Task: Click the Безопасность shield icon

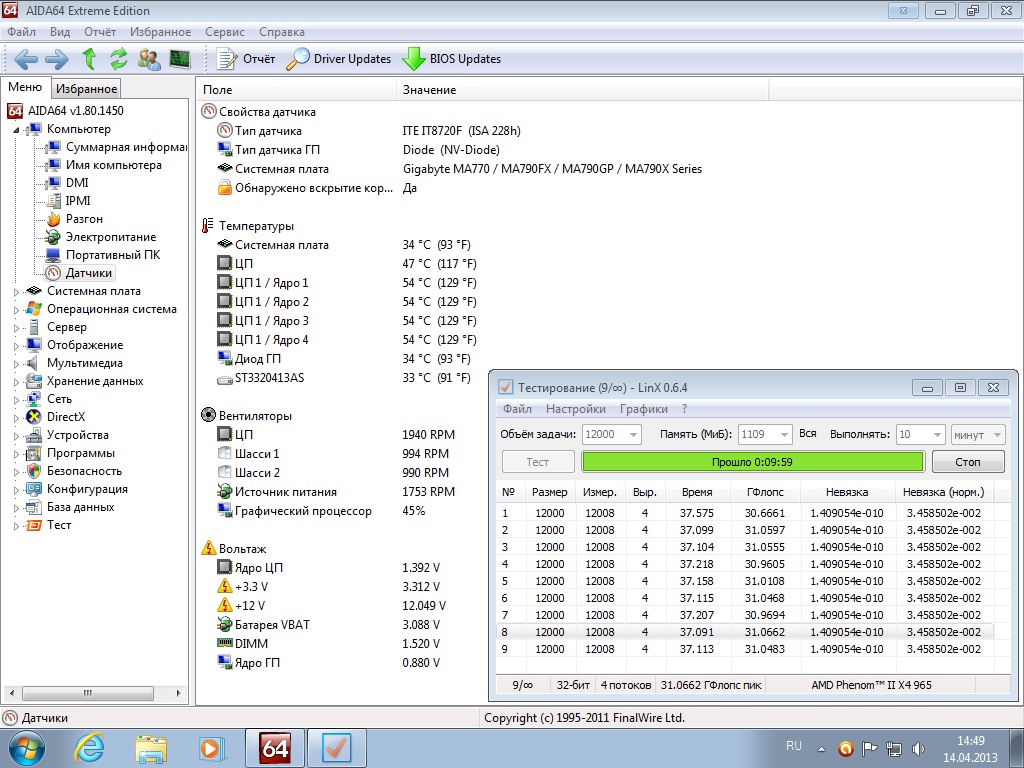Action: (x=34, y=471)
